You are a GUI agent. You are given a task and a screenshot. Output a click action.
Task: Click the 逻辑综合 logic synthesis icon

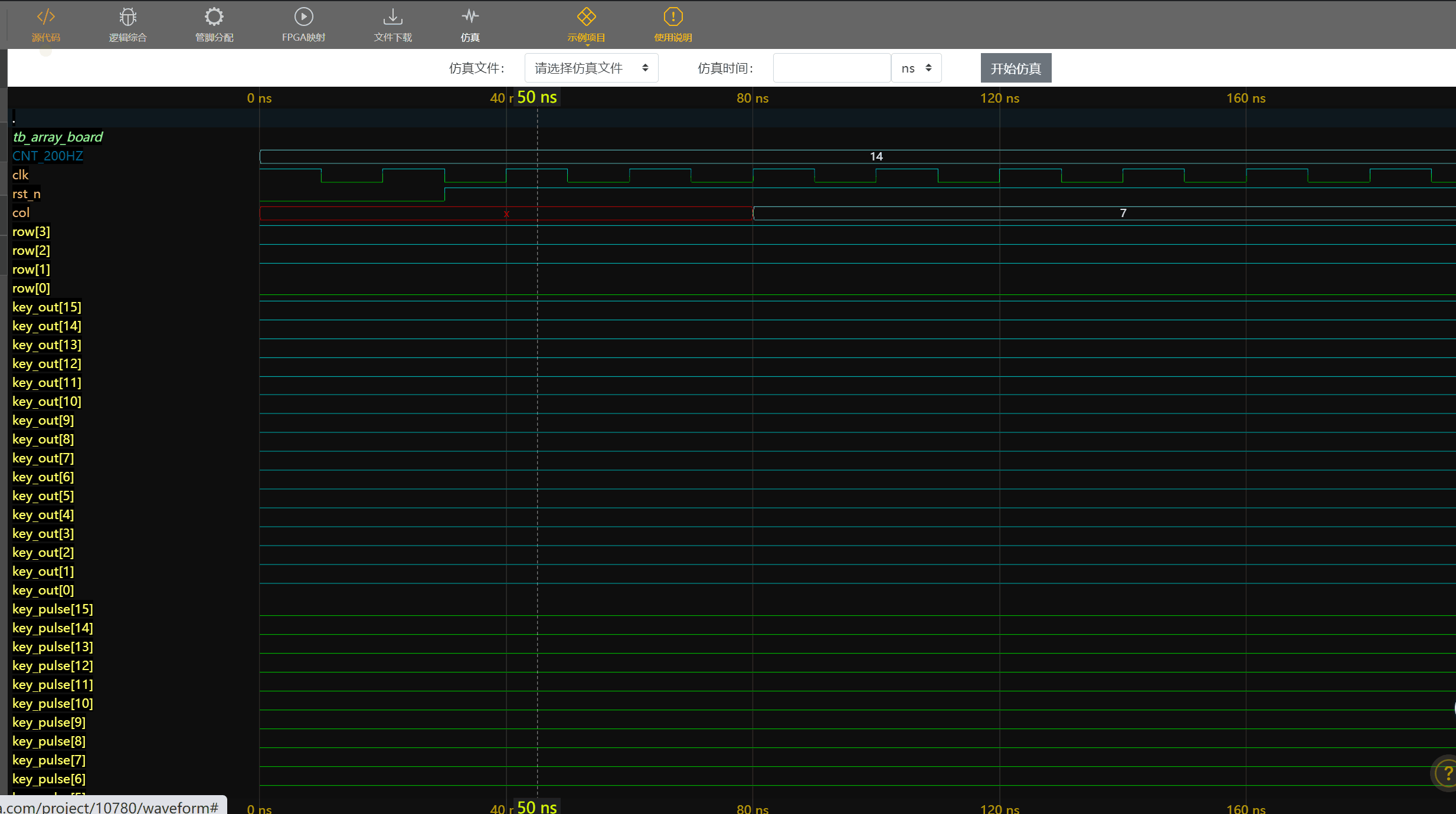coord(127,18)
